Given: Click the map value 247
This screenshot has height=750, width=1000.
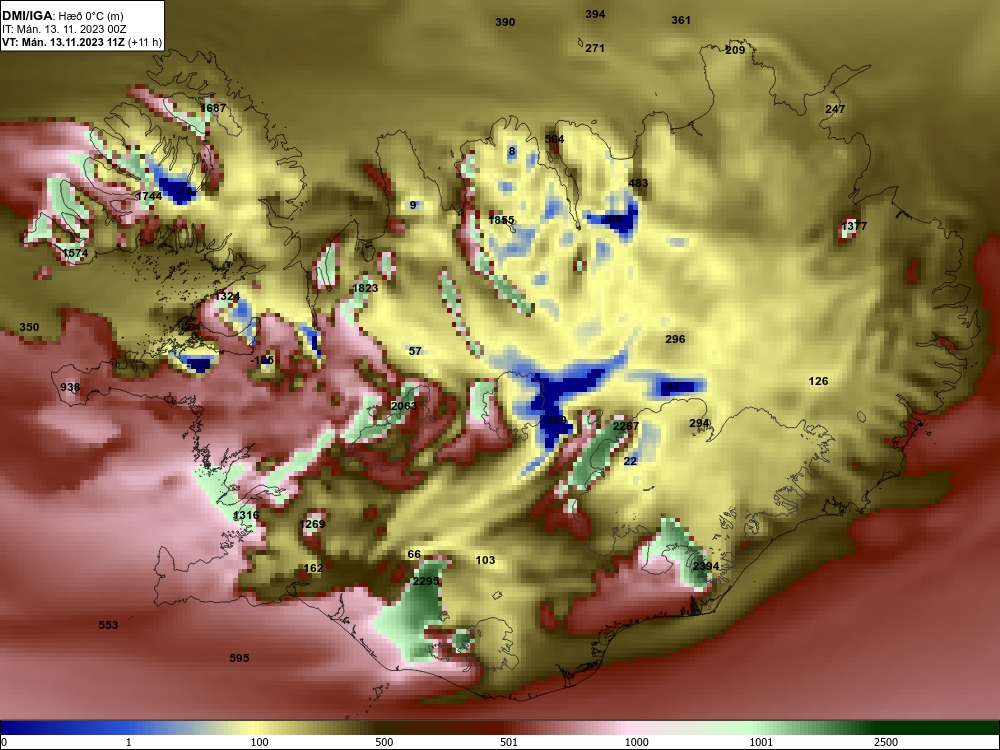Looking at the screenshot, I should 835,109.
